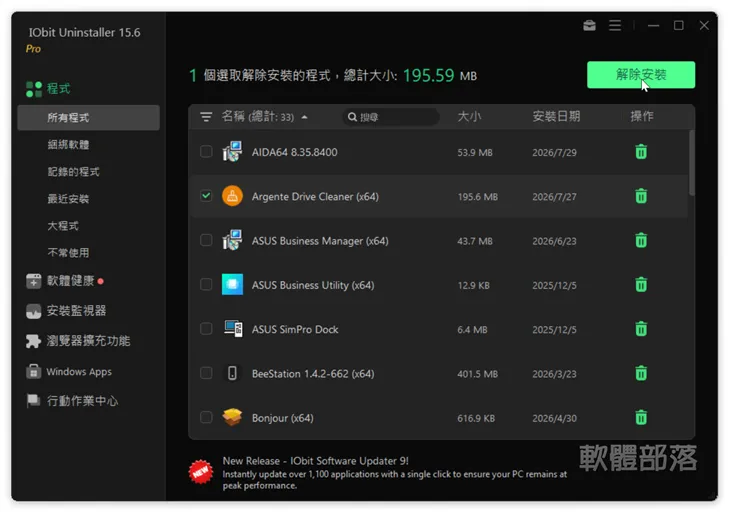Screen dimensions: 729x512
Task: Tick the AIDA64 8.35.8400 checkbox
Action: pos(206,152)
